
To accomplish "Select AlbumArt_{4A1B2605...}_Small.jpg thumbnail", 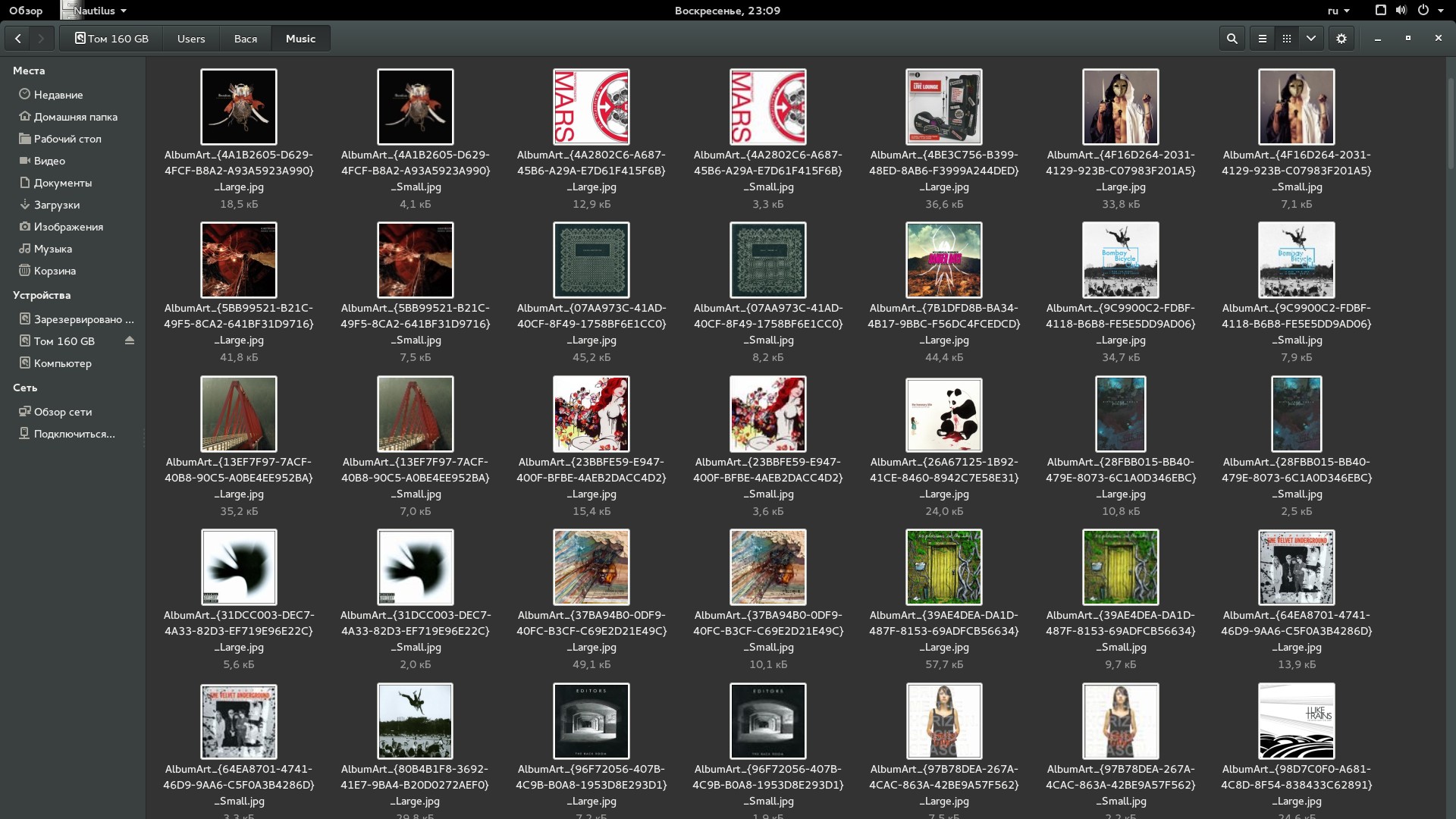I will pyautogui.click(x=416, y=107).
